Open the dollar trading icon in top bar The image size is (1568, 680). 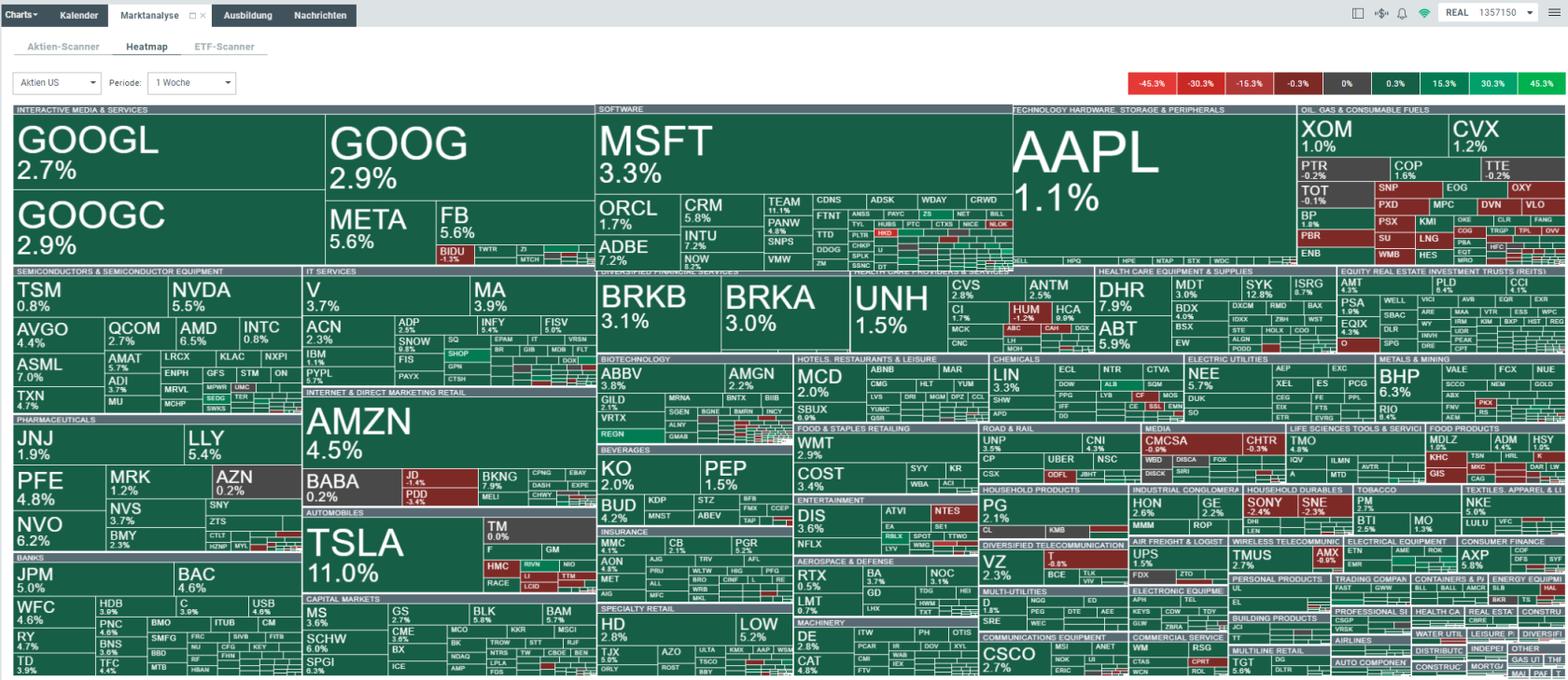tap(1381, 13)
